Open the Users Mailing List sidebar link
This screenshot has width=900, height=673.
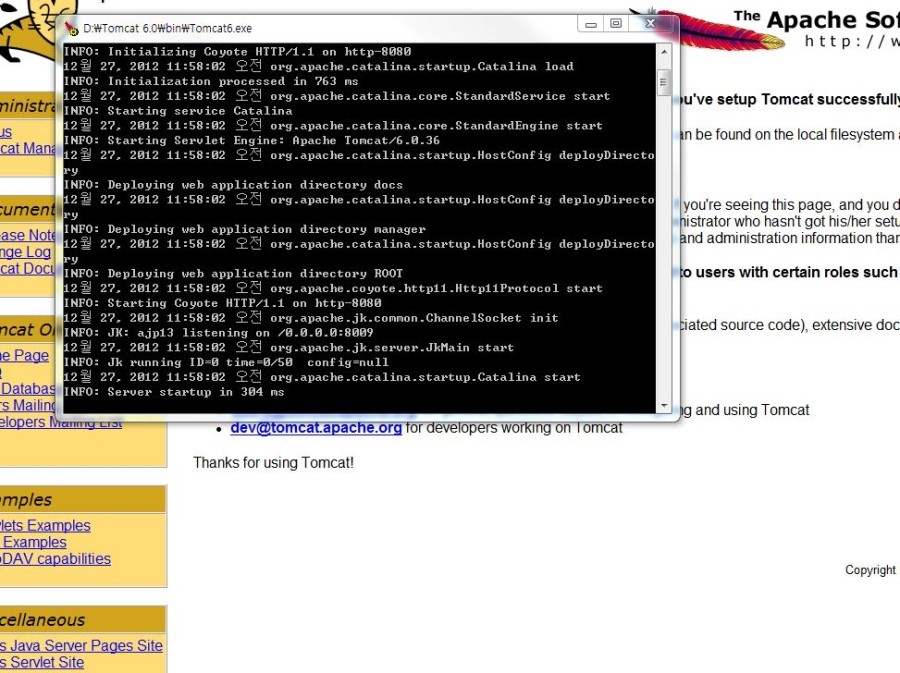[27, 405]
